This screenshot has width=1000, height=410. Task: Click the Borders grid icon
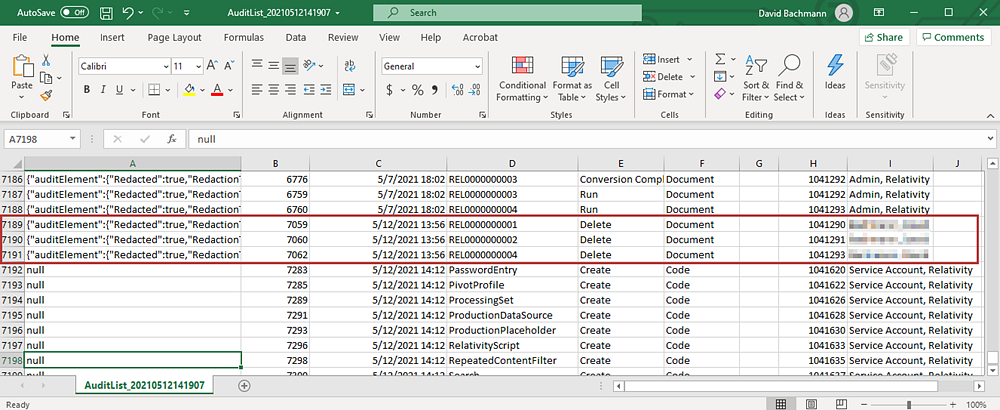[x=154, y=89]
